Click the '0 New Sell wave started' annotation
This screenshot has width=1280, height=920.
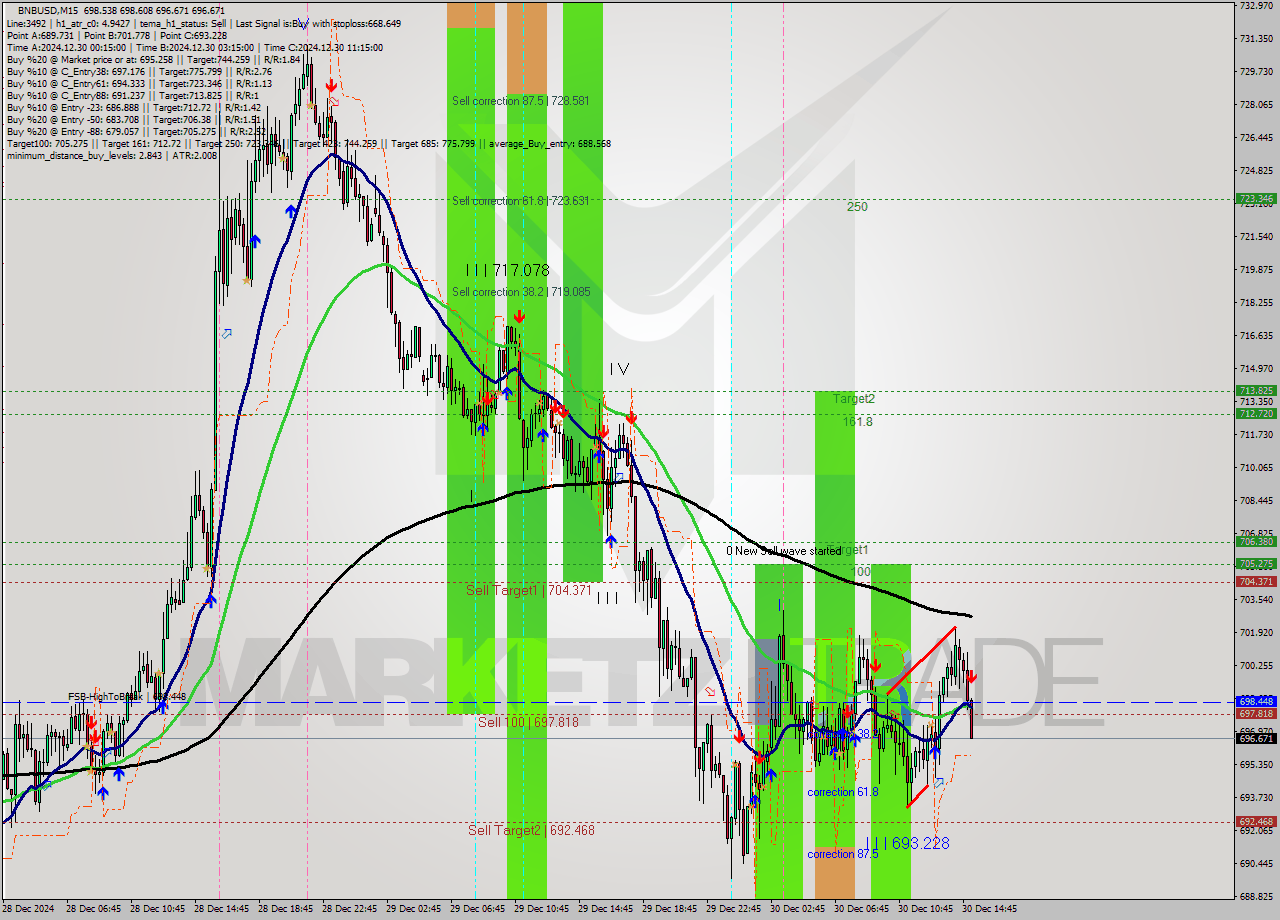(784, 551)
